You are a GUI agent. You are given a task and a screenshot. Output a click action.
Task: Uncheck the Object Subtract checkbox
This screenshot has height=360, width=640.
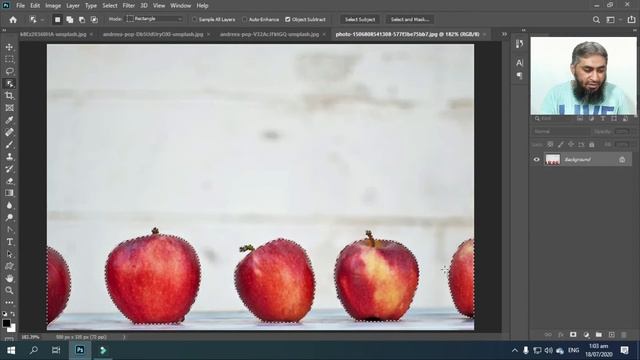(288, 20)
